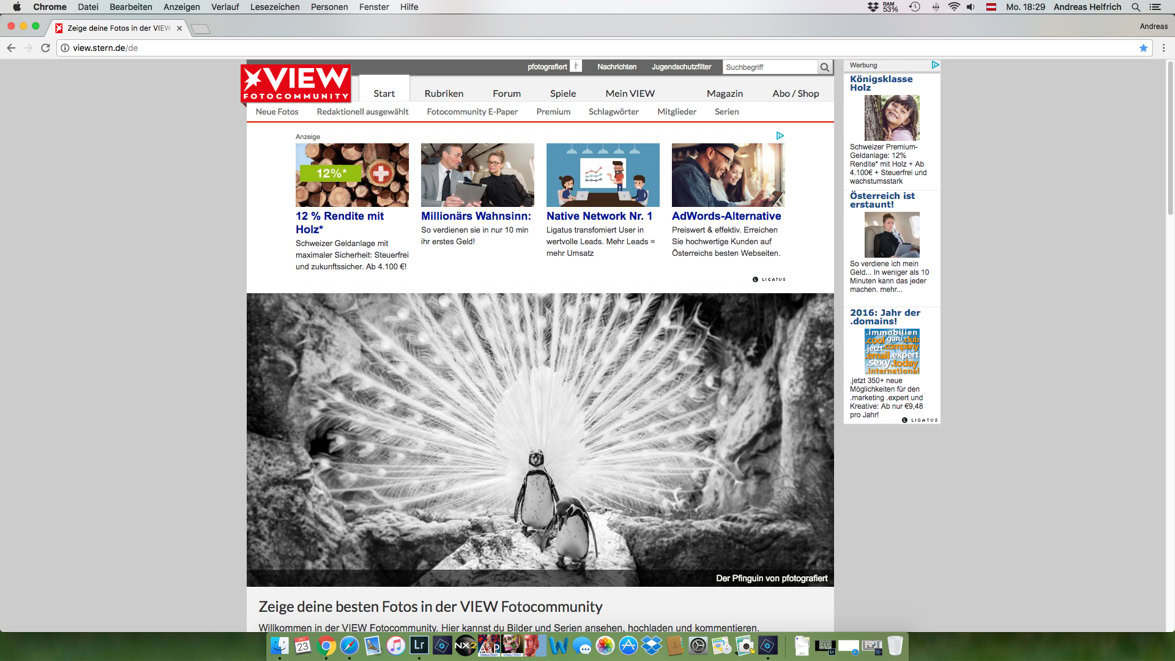Reload the page with the refresh icon
Screen dimensions: 1175x661
coord(45,48)
